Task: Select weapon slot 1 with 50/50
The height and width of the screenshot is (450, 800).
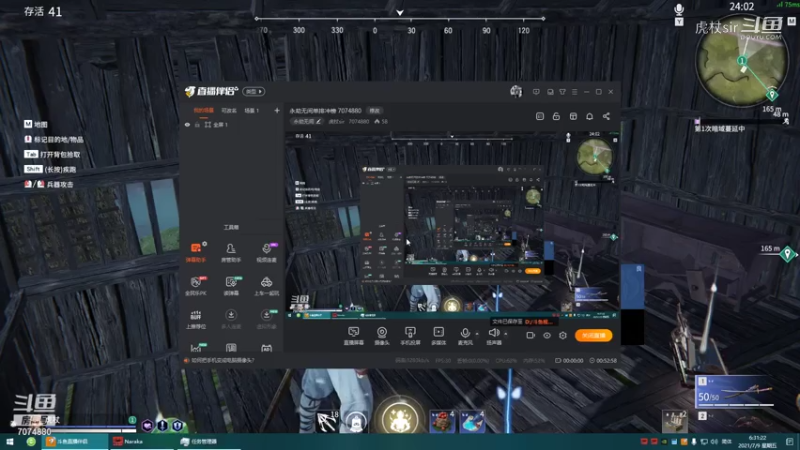Action: (x=735, y=391)
